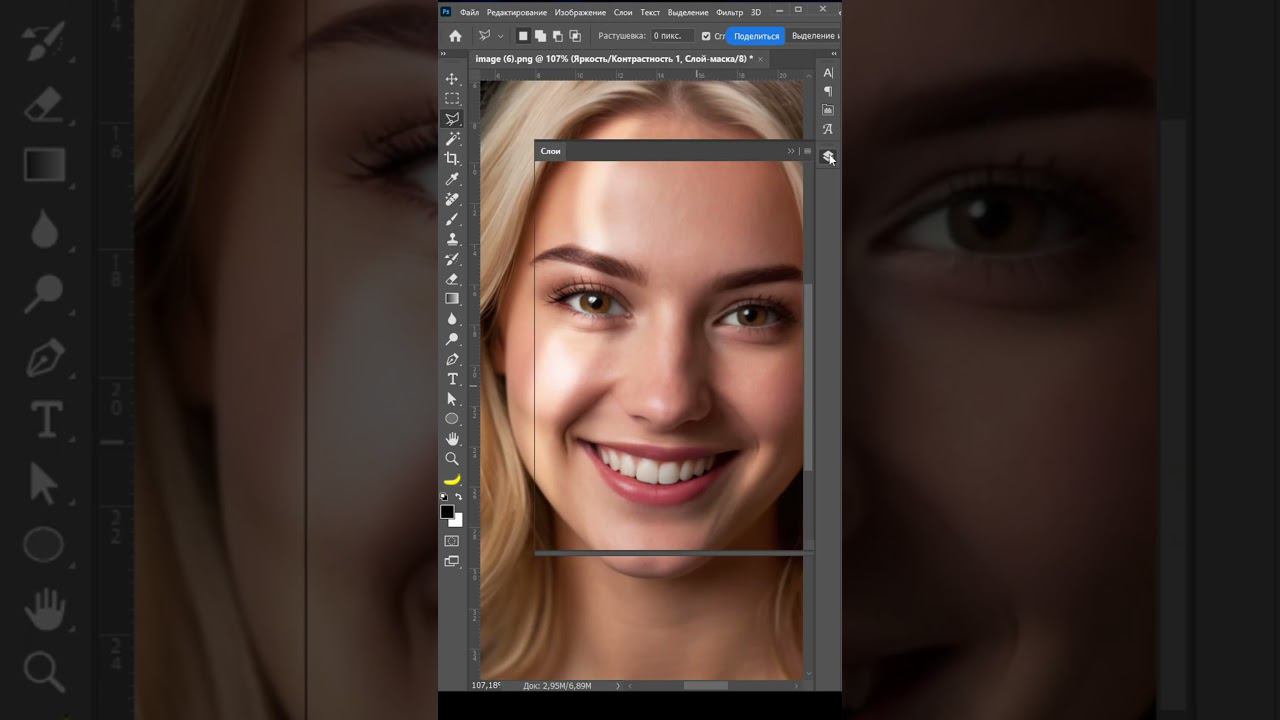Click the Поделиться button
1280x720 pixels.
(x=755, y=36)
